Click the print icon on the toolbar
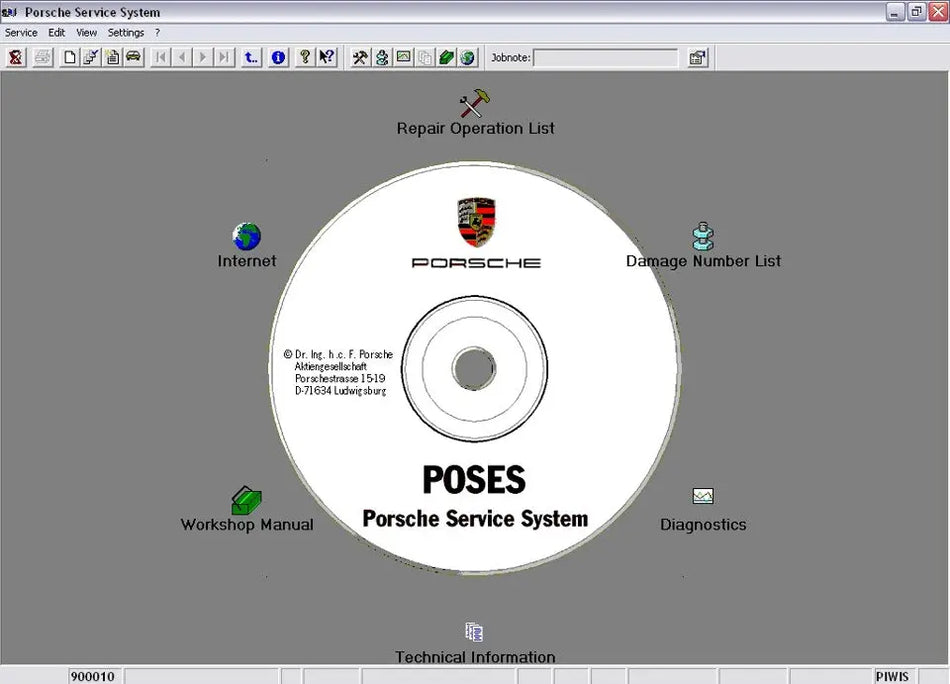 click(x=42, y=57)
